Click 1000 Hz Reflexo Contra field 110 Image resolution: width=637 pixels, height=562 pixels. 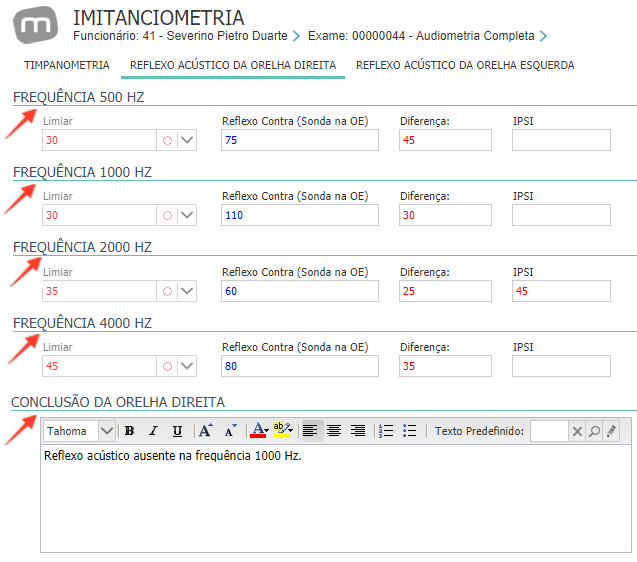point(300,215)
